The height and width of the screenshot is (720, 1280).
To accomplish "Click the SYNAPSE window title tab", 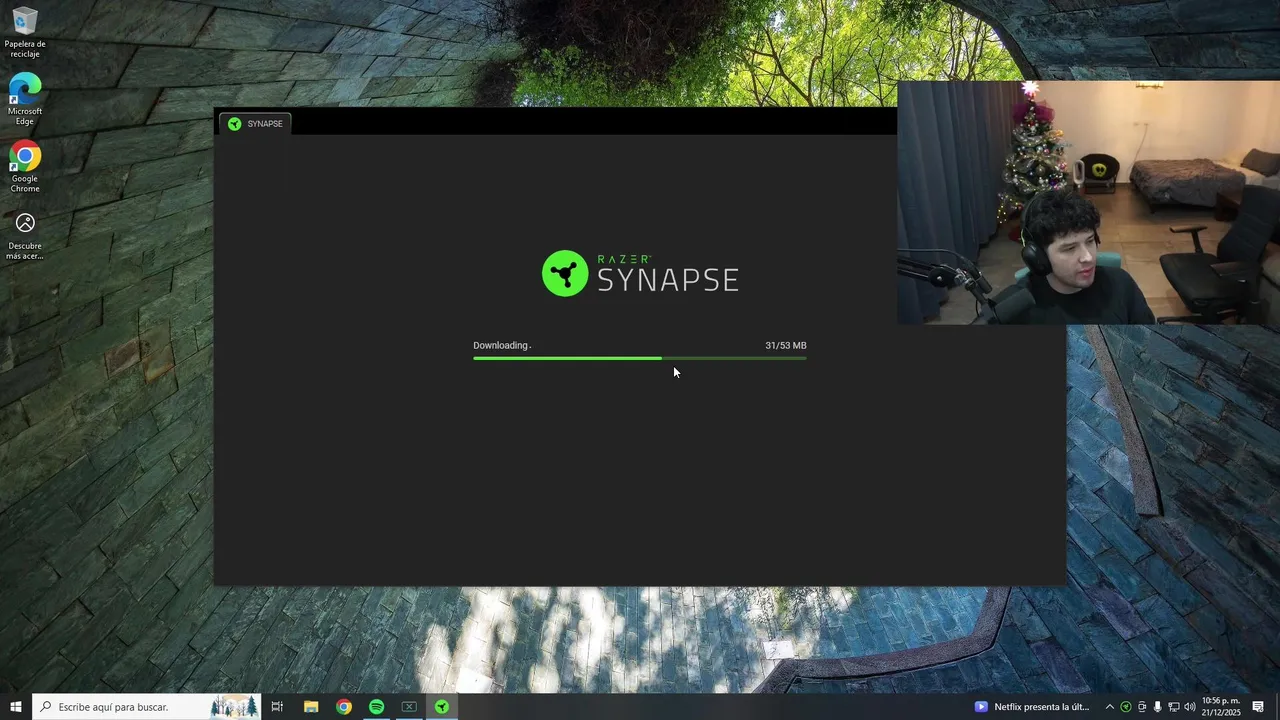I will pyautogui.click(x=255, y=123).
